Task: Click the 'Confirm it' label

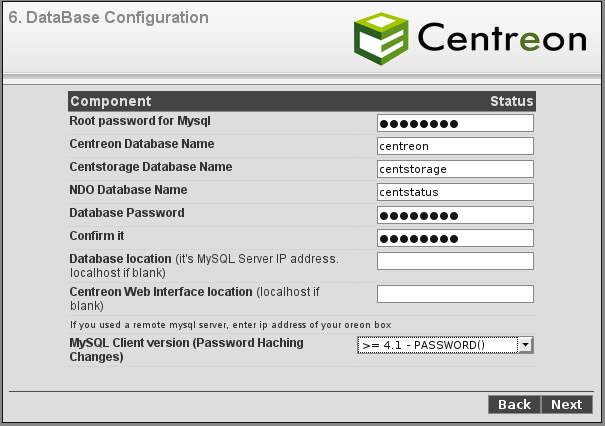Action: tap(97, 236)
